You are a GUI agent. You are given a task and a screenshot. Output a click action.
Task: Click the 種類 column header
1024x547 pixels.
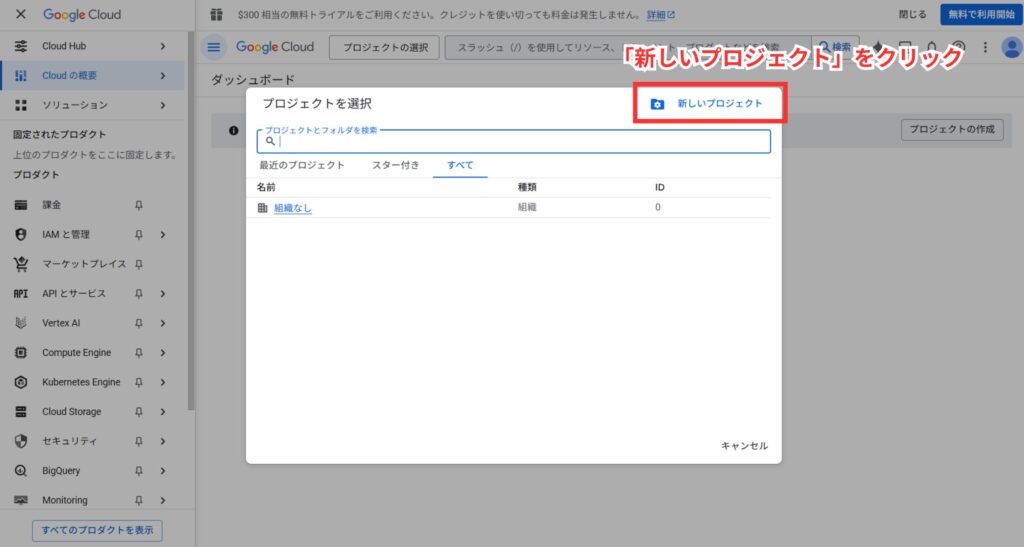[x=527, y=187]
